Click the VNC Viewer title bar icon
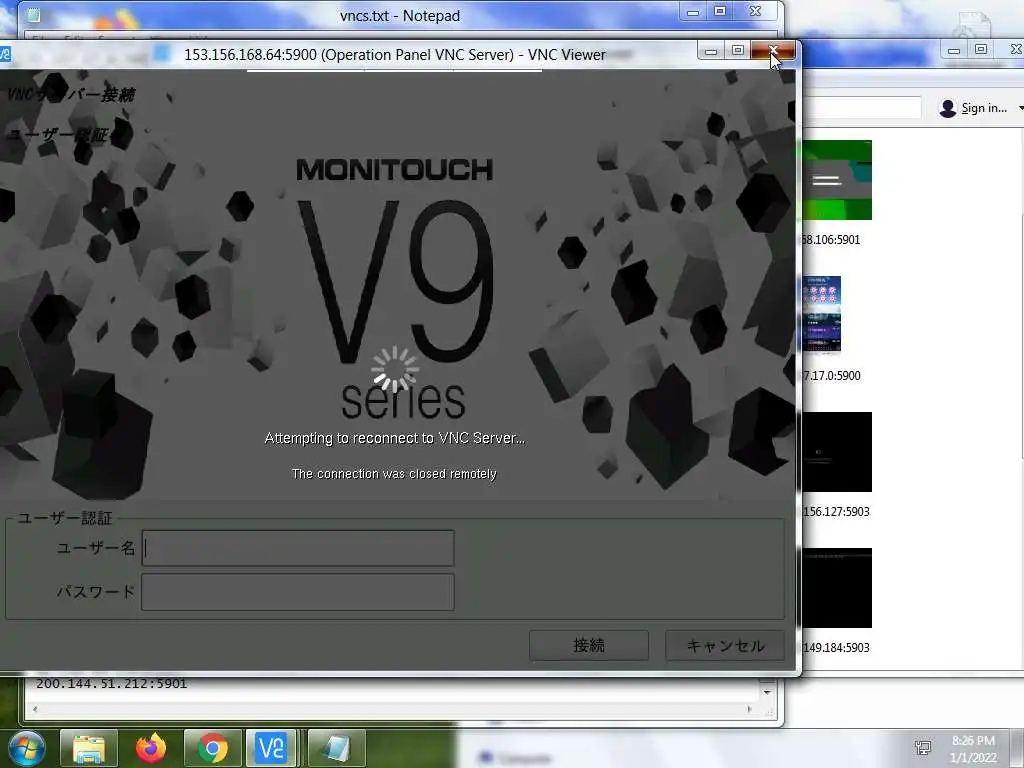Screen dimensions: 1024x768 tap(5, 54)
